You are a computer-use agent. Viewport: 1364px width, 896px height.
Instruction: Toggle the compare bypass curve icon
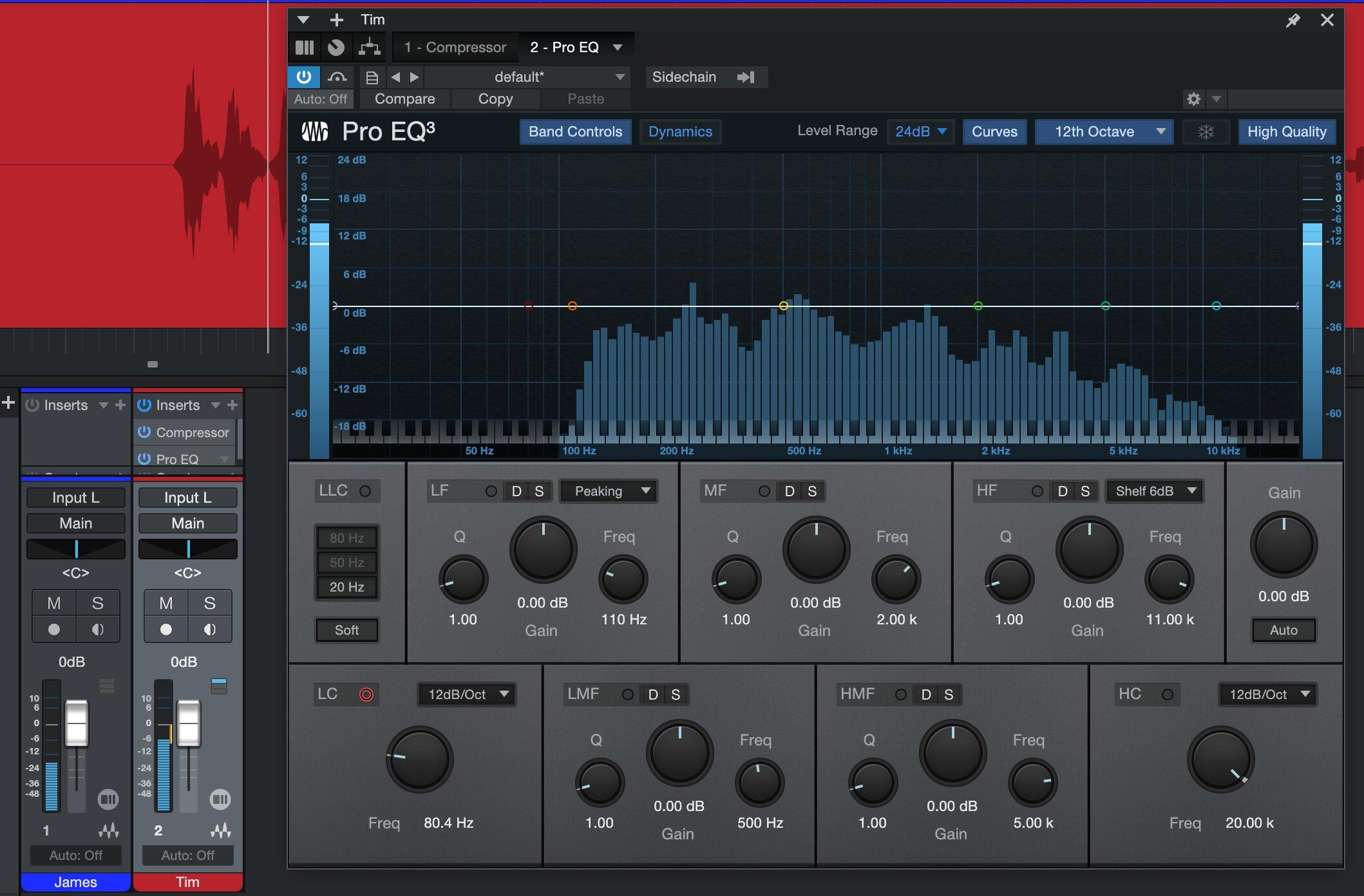337,77
